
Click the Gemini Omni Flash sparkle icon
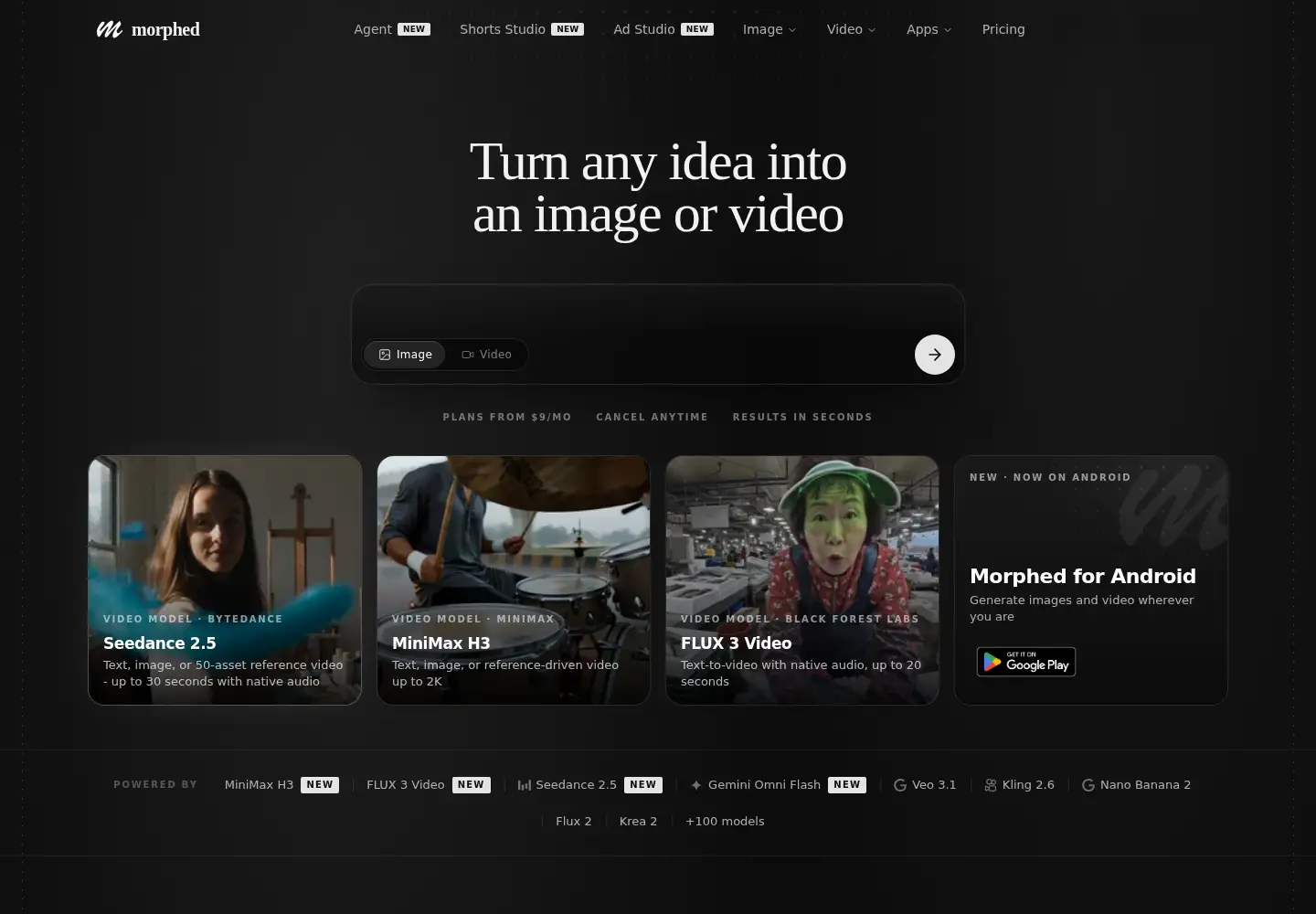[696, 785]
